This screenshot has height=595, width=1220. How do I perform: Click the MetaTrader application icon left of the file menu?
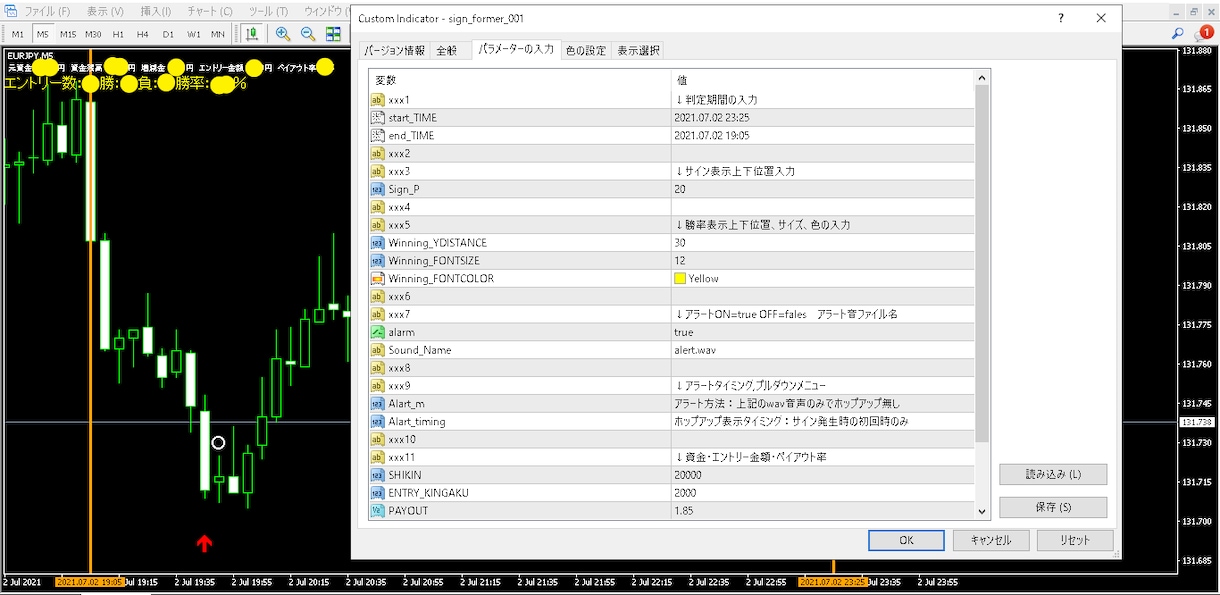(9, 11)
